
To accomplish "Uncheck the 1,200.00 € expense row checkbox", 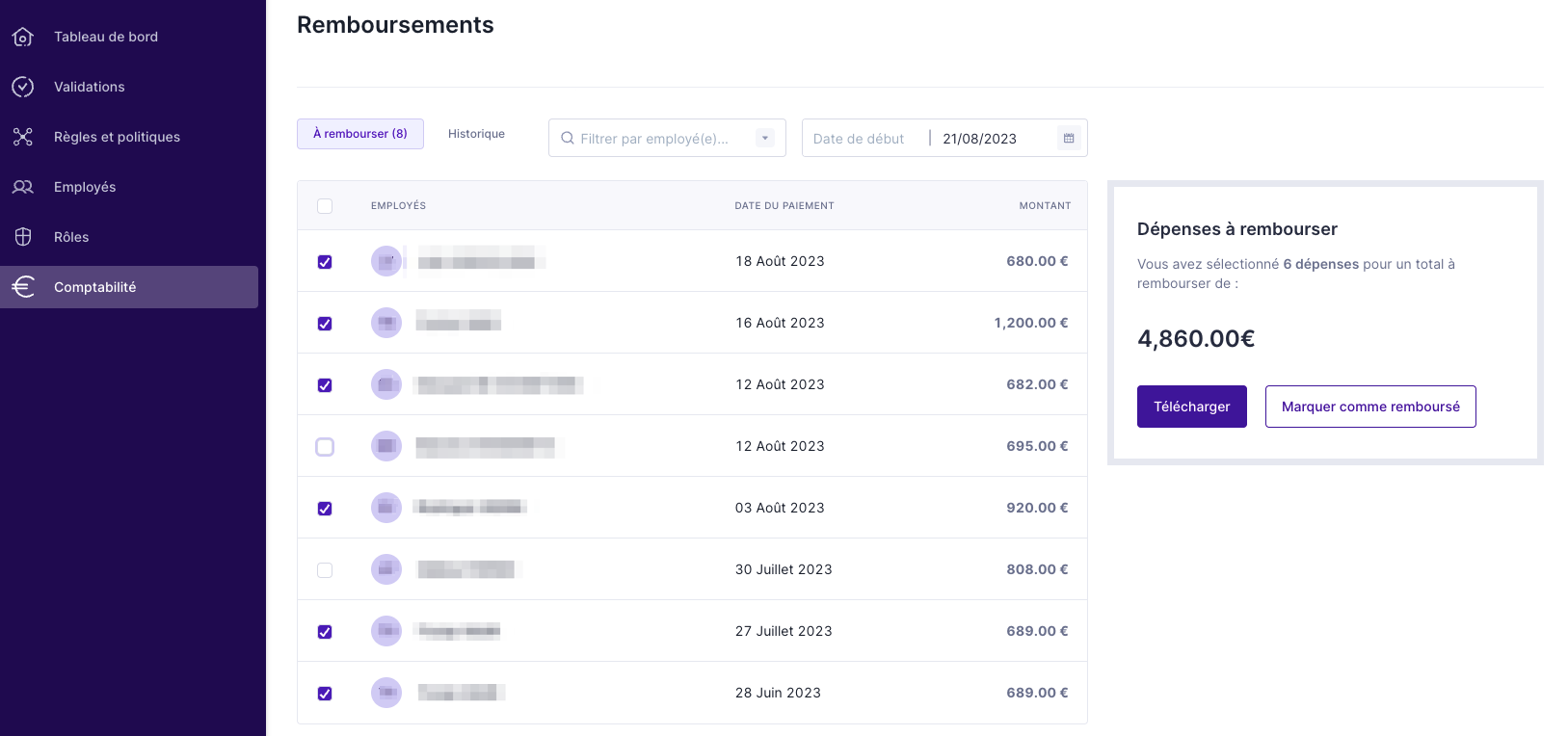I will (325, 324).
